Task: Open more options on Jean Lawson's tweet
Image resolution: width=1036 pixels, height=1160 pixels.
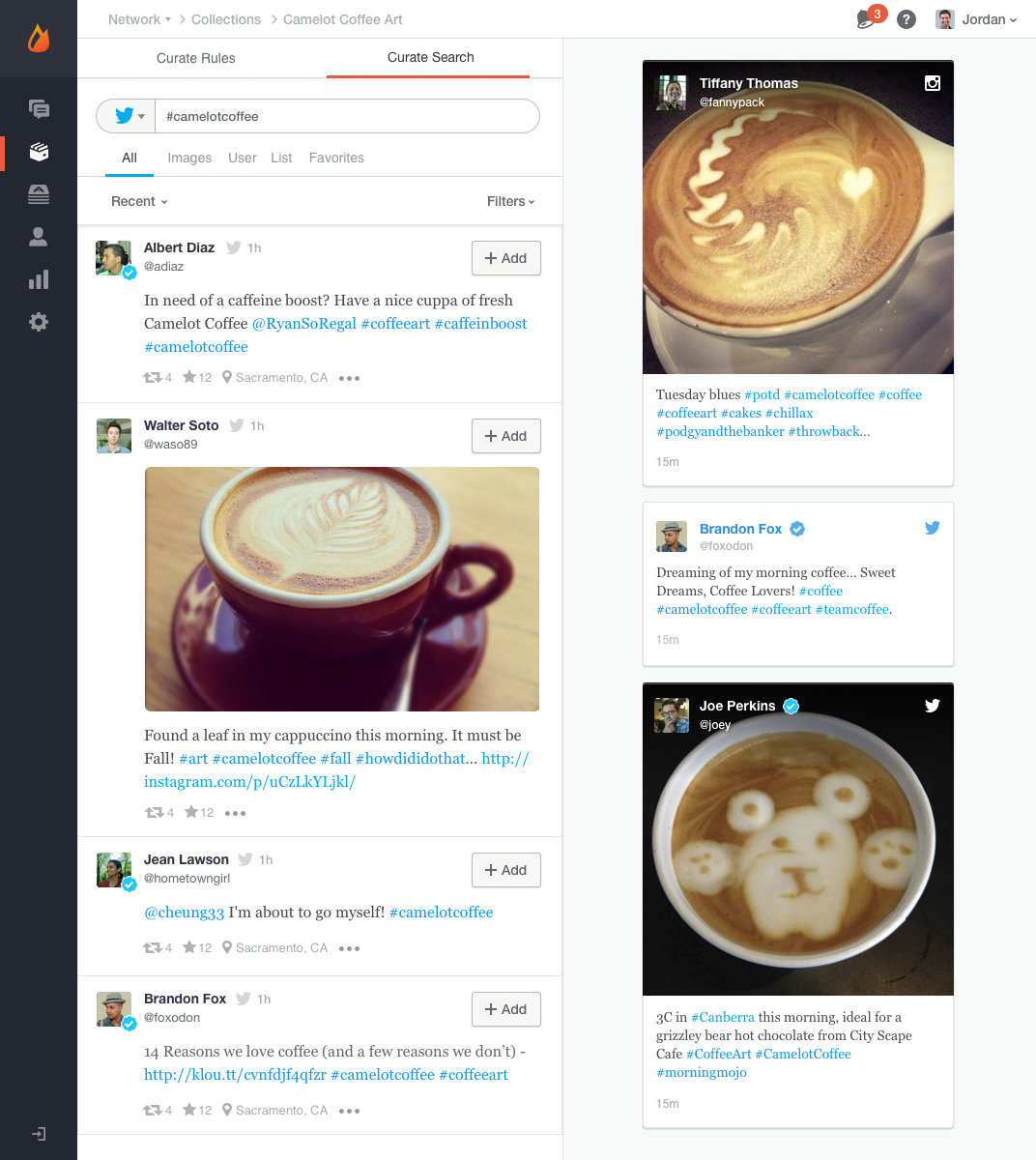Action: (350, 948)
